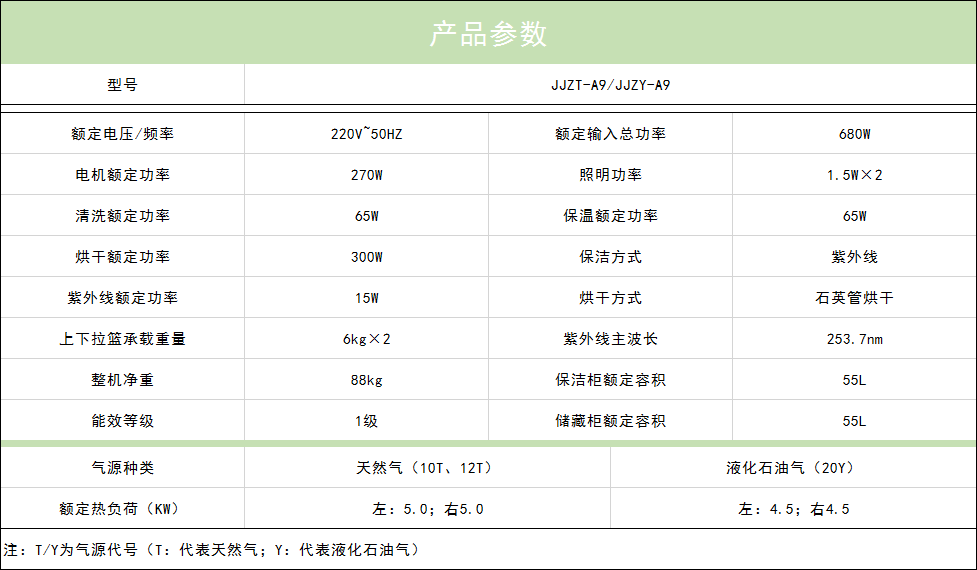Select the 照明功率 label cell
The image size is (977, 570).
pyautogui.click(x=610, y=175)
